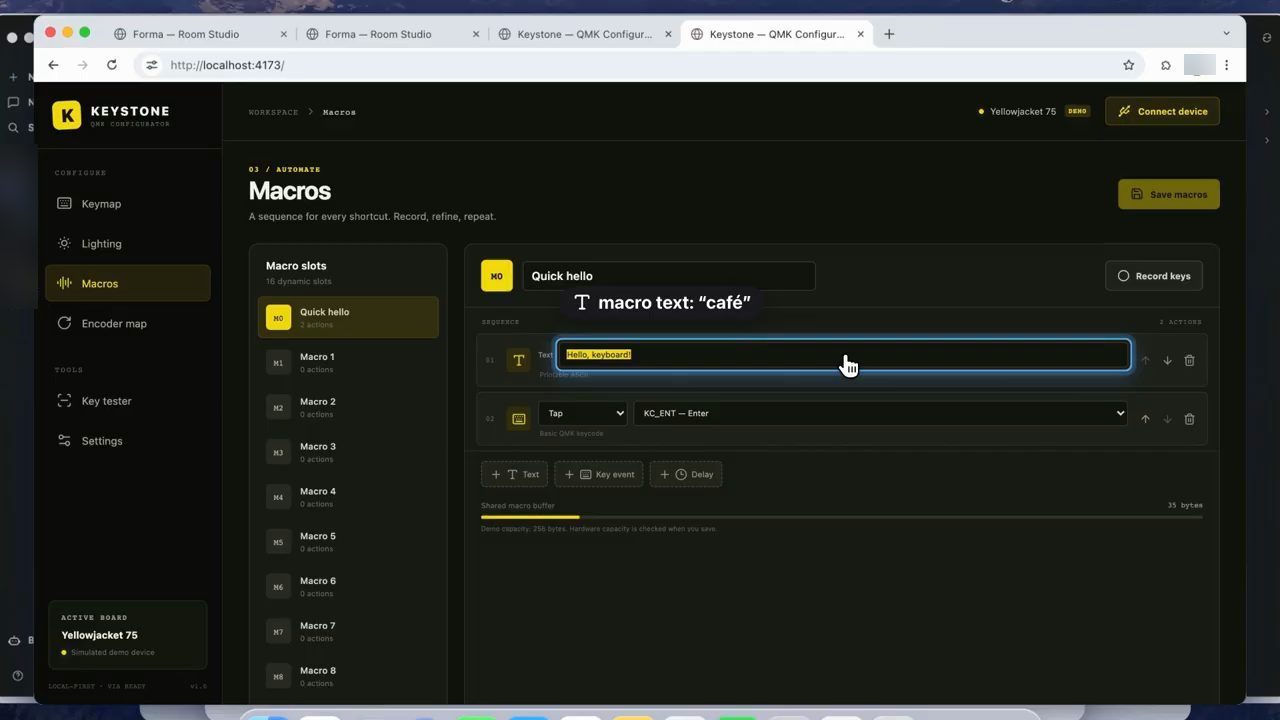Click the Keystone K logo

click(67, 115)
